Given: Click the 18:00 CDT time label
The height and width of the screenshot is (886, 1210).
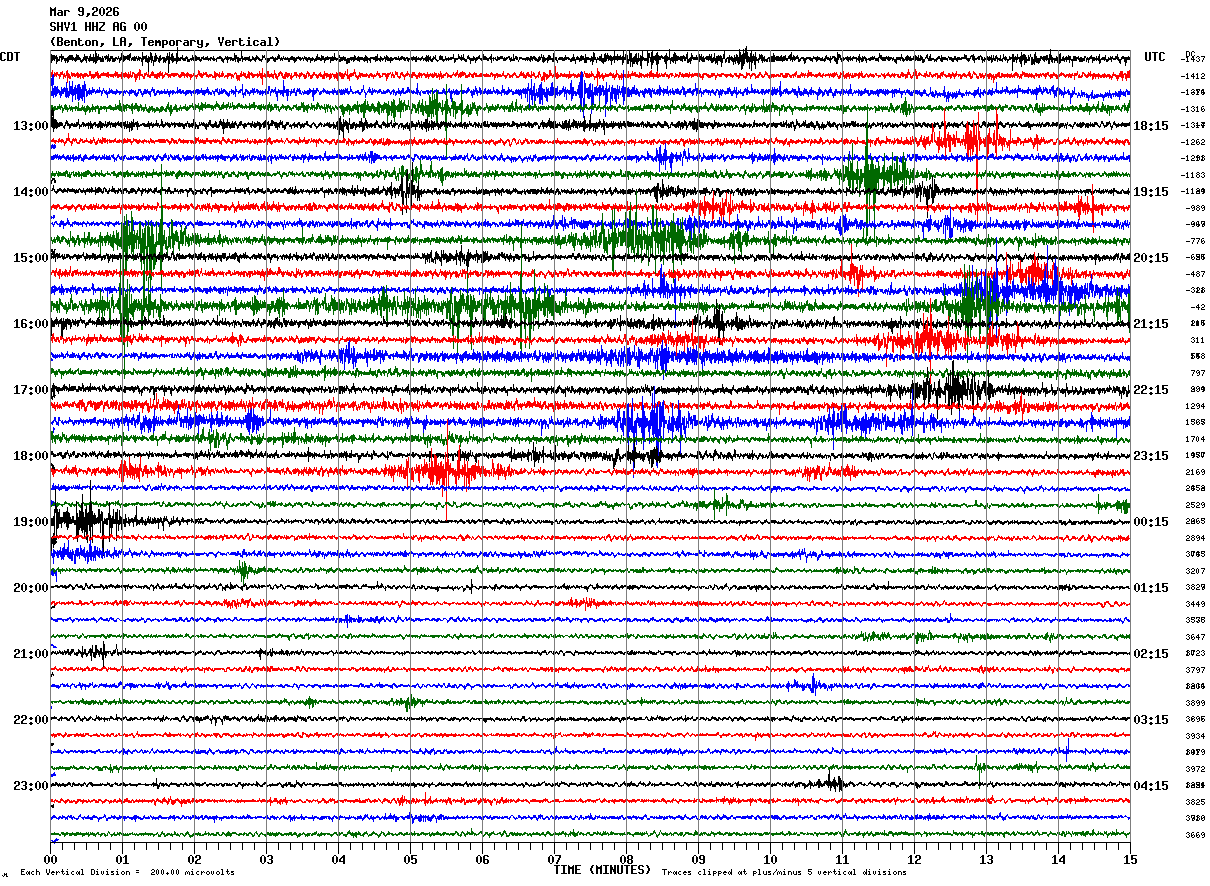Looking at the screenshot, I should pos(31,456).
